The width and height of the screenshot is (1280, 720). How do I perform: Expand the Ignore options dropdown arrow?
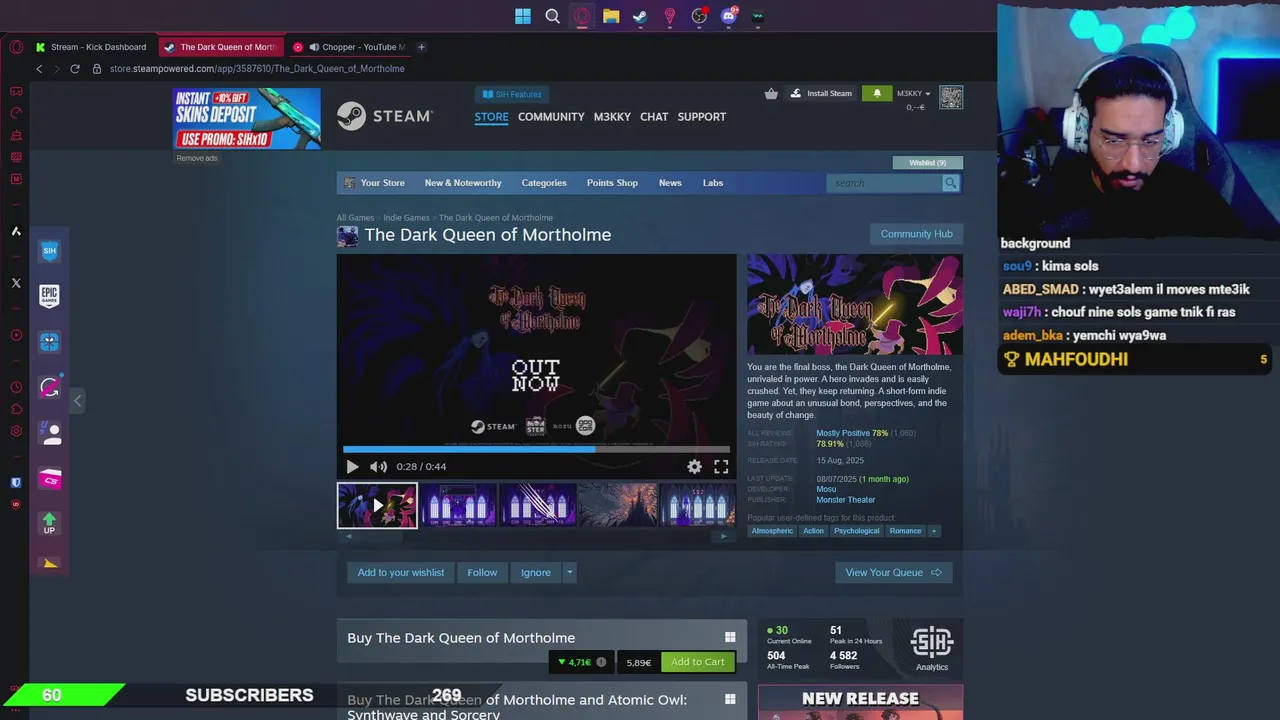[x=569, y=573]
